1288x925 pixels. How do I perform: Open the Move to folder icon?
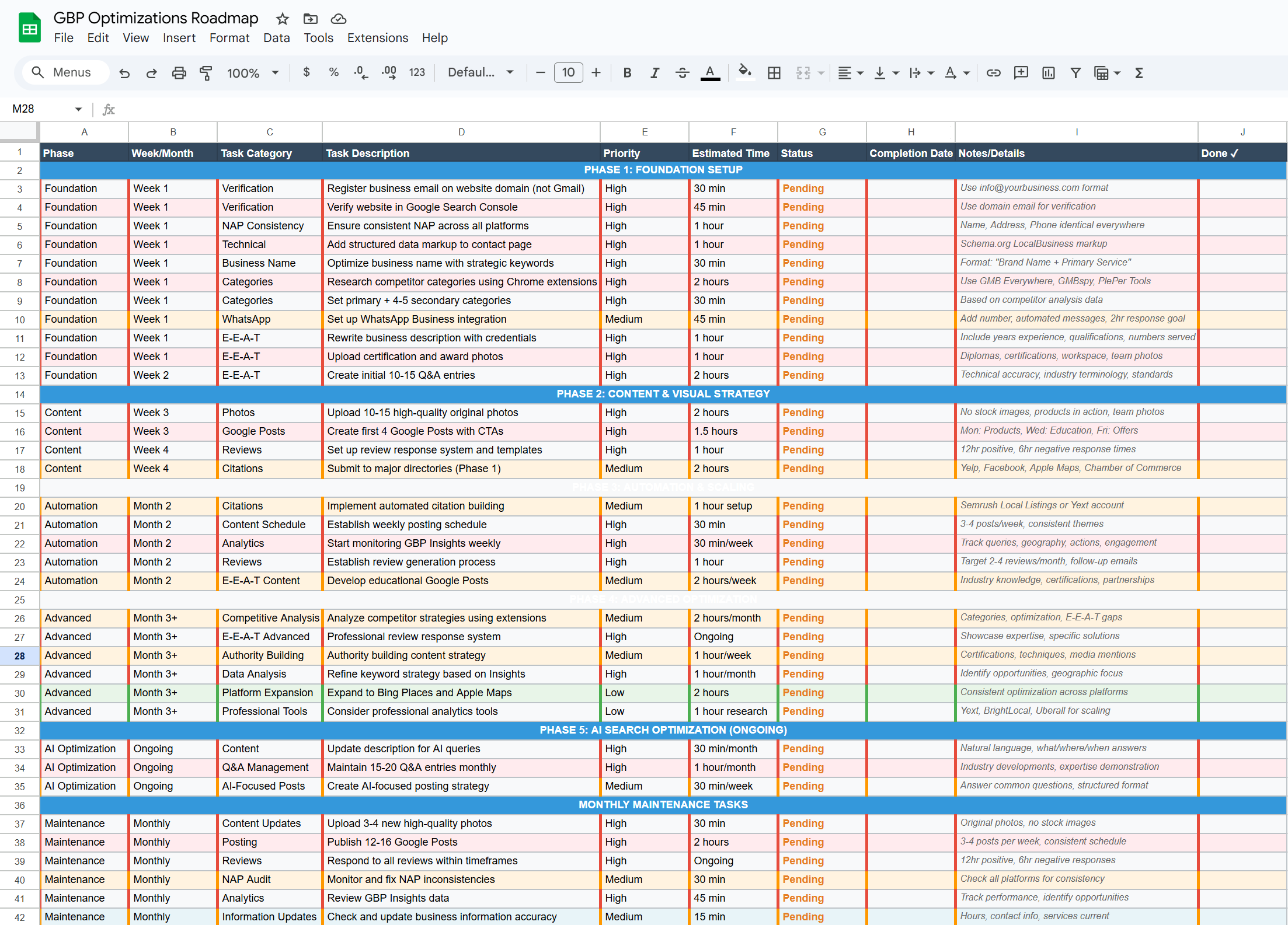tap(311, 19)
